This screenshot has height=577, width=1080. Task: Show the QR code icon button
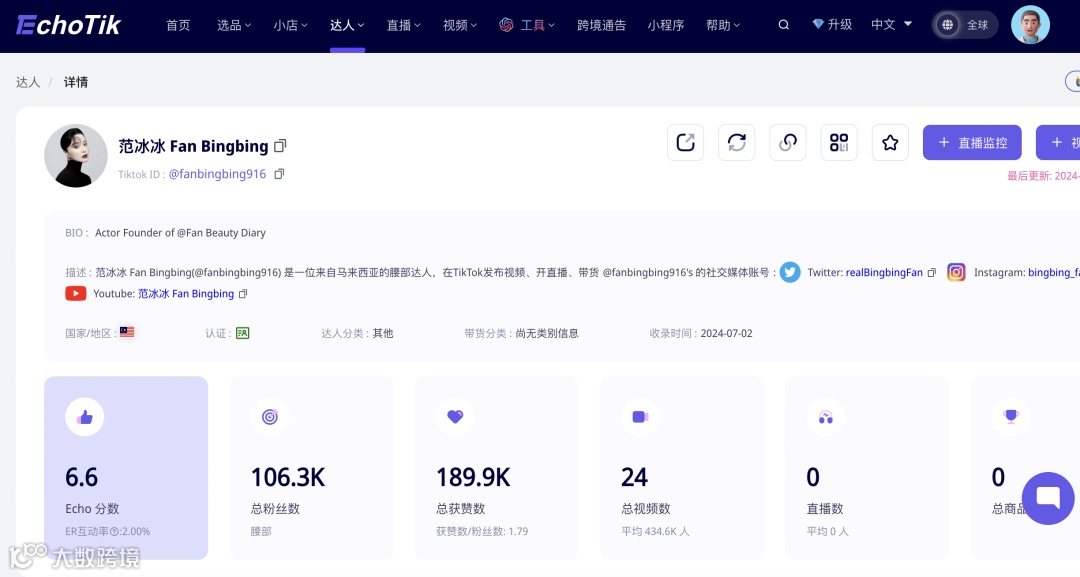[839, 143]
